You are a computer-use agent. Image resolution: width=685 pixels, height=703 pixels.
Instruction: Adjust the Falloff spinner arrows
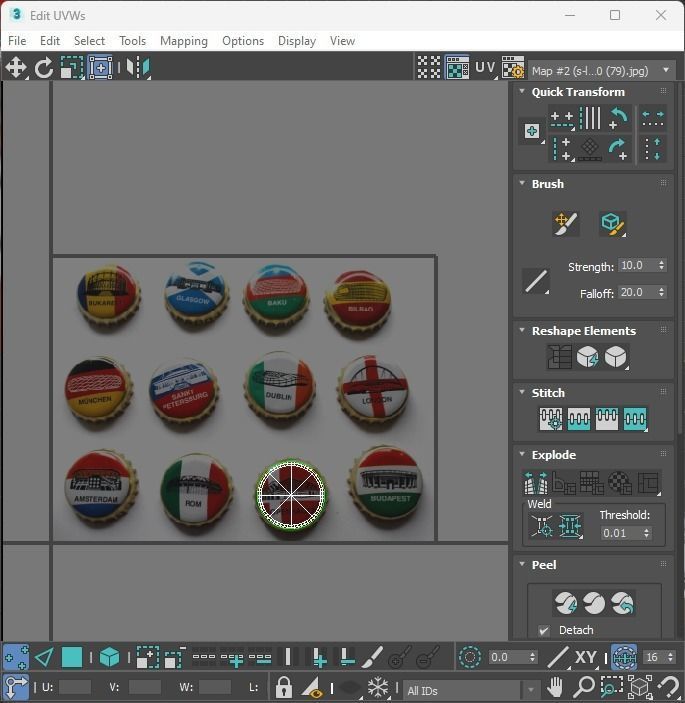coord(662,292)
